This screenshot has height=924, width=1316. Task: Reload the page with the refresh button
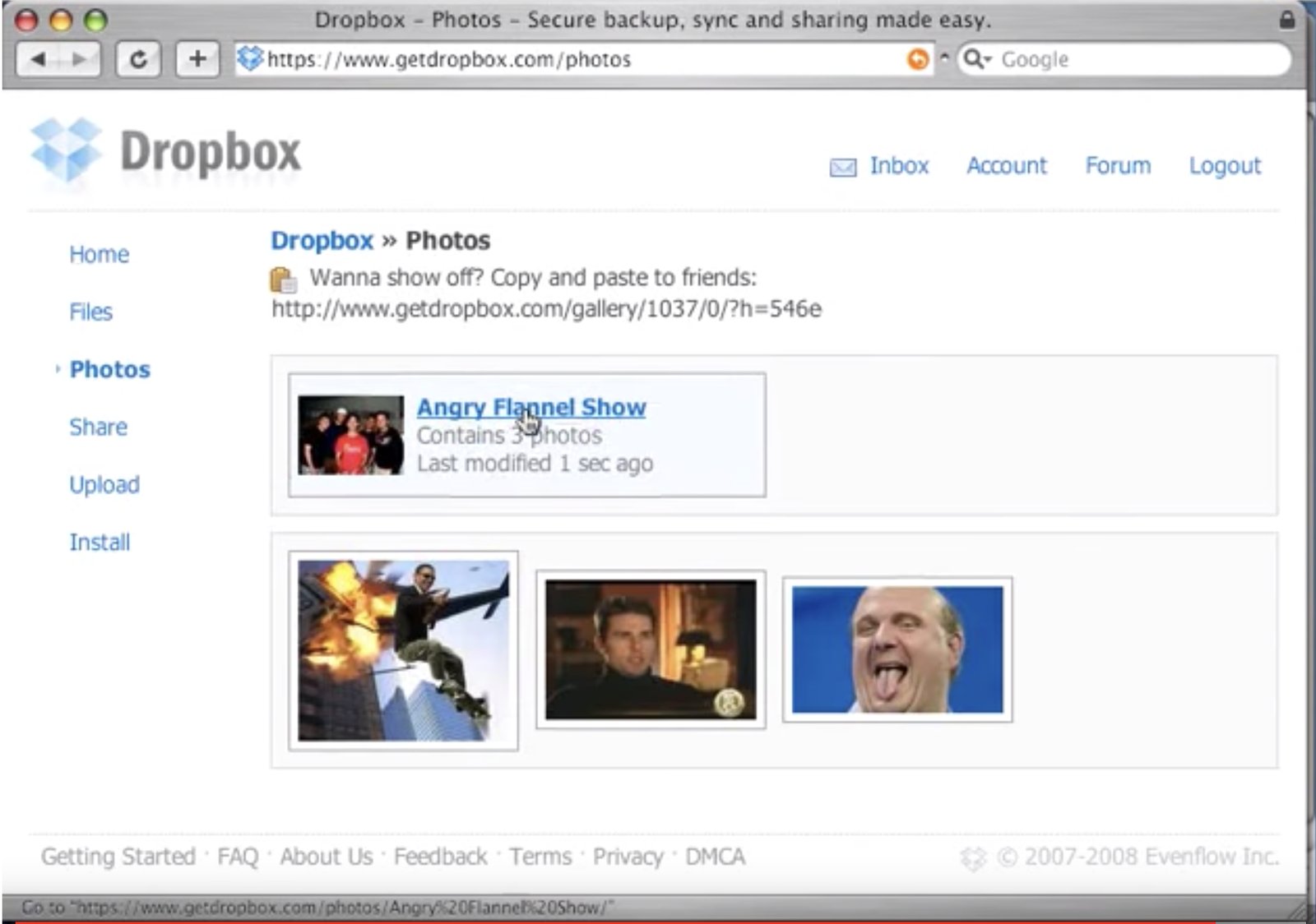pyautogui.click(x=138, y=59)
